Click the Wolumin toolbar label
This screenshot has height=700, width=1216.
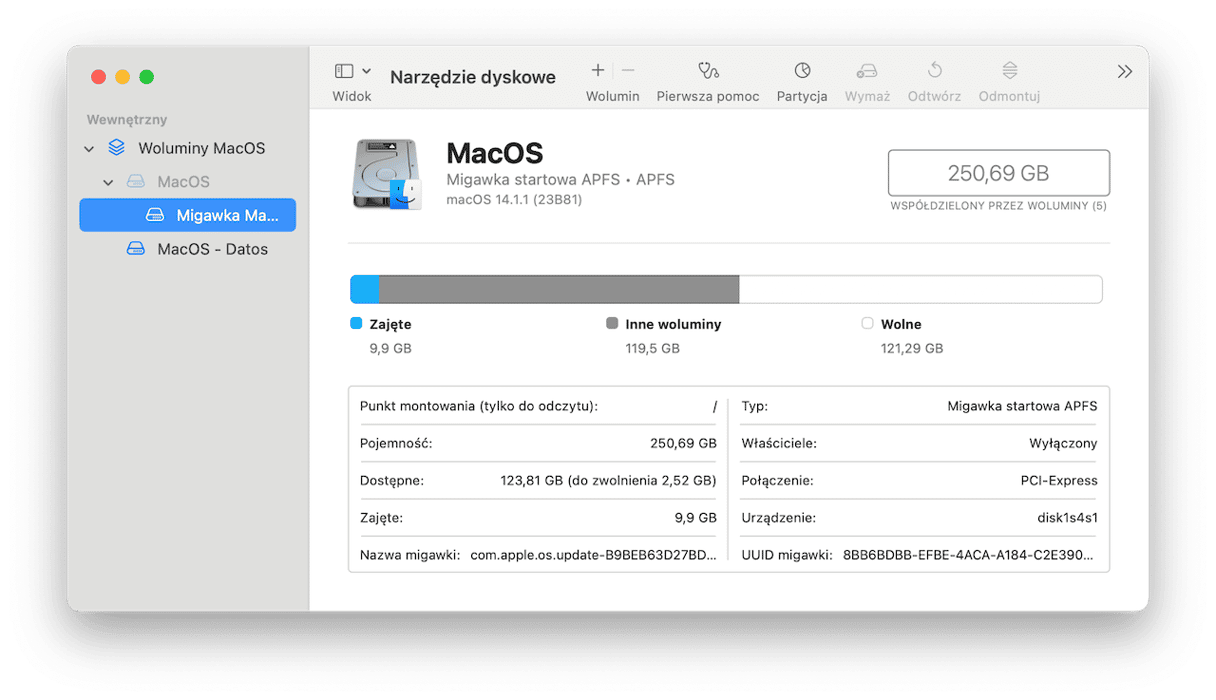coord(613,96)
